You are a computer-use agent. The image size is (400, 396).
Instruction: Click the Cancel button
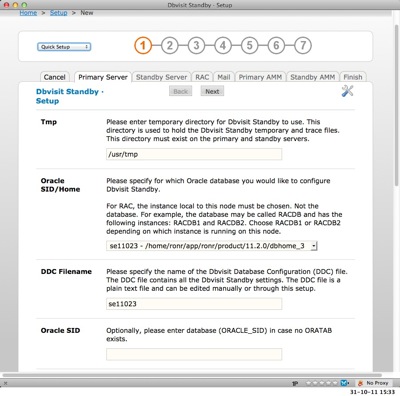tap(55, 77)
